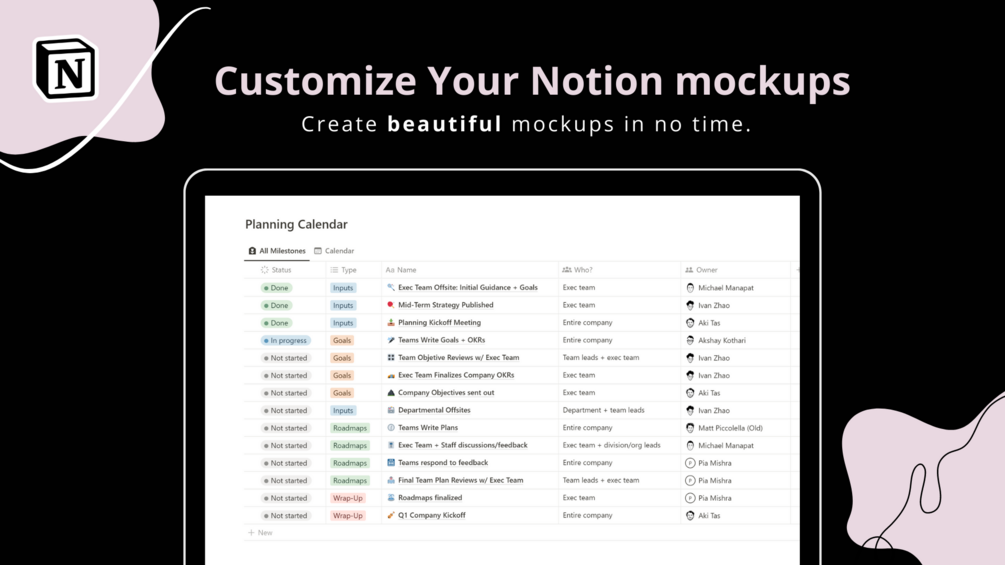Click page icon of Planning Kickoff Meeting
The image size is (1005, 565).
(x=391, y=323)
